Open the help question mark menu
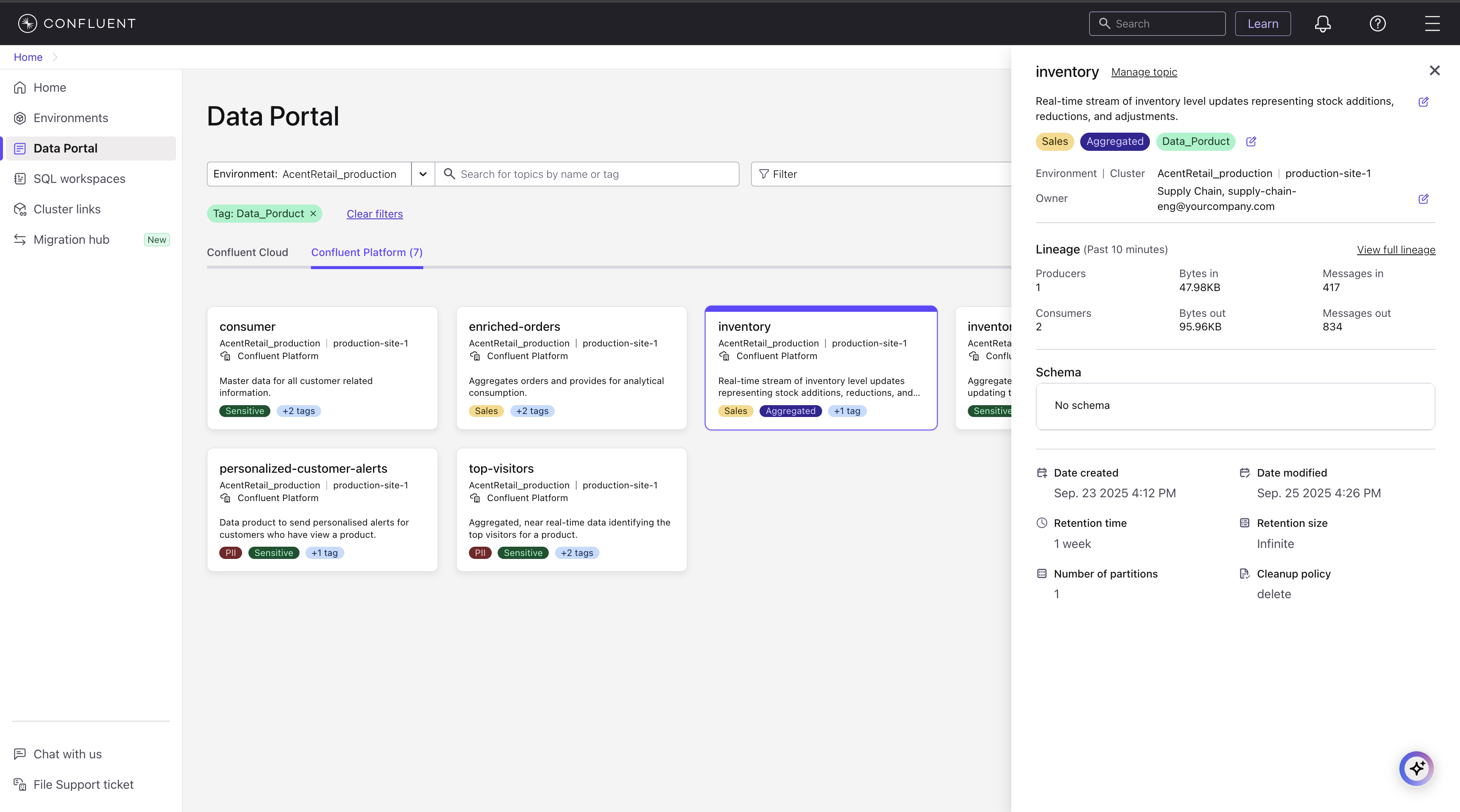 (1377, 23)
